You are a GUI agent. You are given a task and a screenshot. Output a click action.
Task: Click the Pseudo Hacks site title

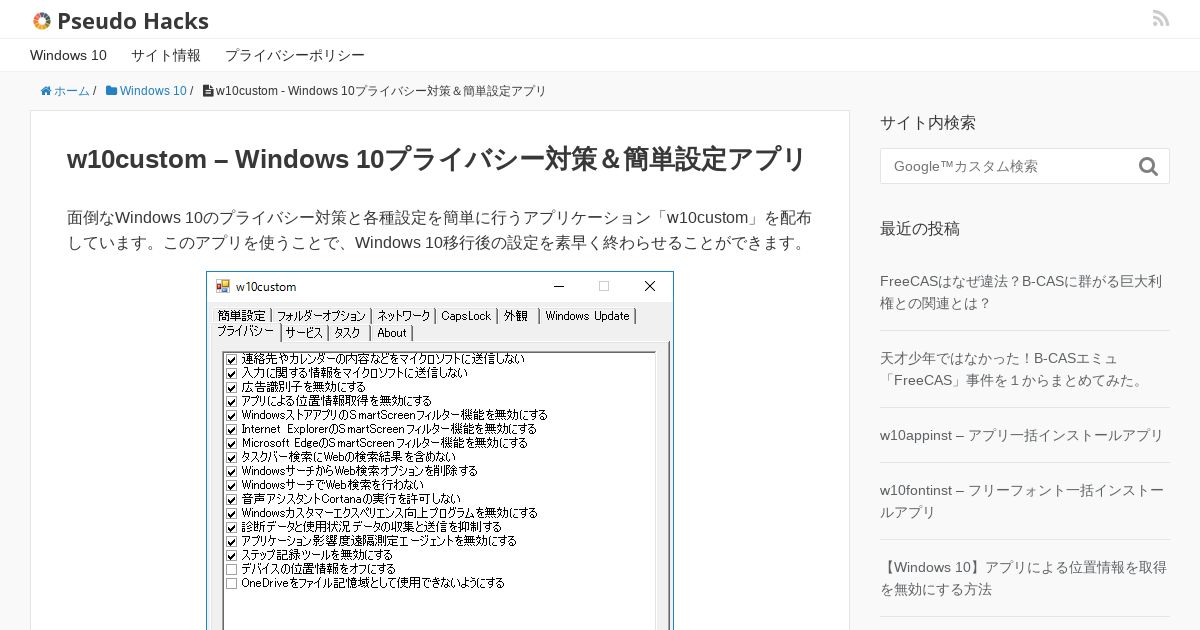pyautogui.click(x=133, y=21)
